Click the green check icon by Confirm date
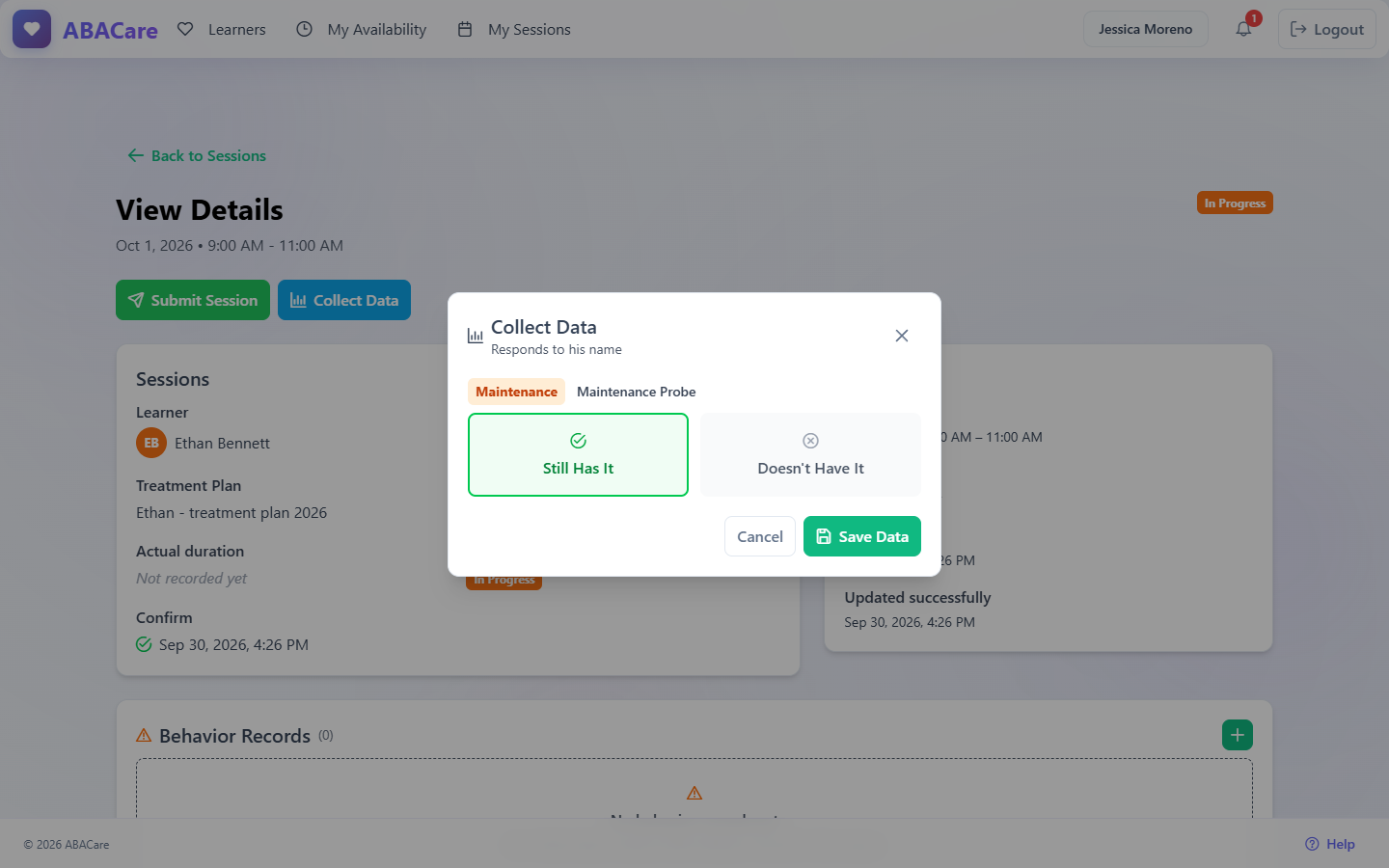The width and height of the screenshot is (1389, 868). pos(144,644)
